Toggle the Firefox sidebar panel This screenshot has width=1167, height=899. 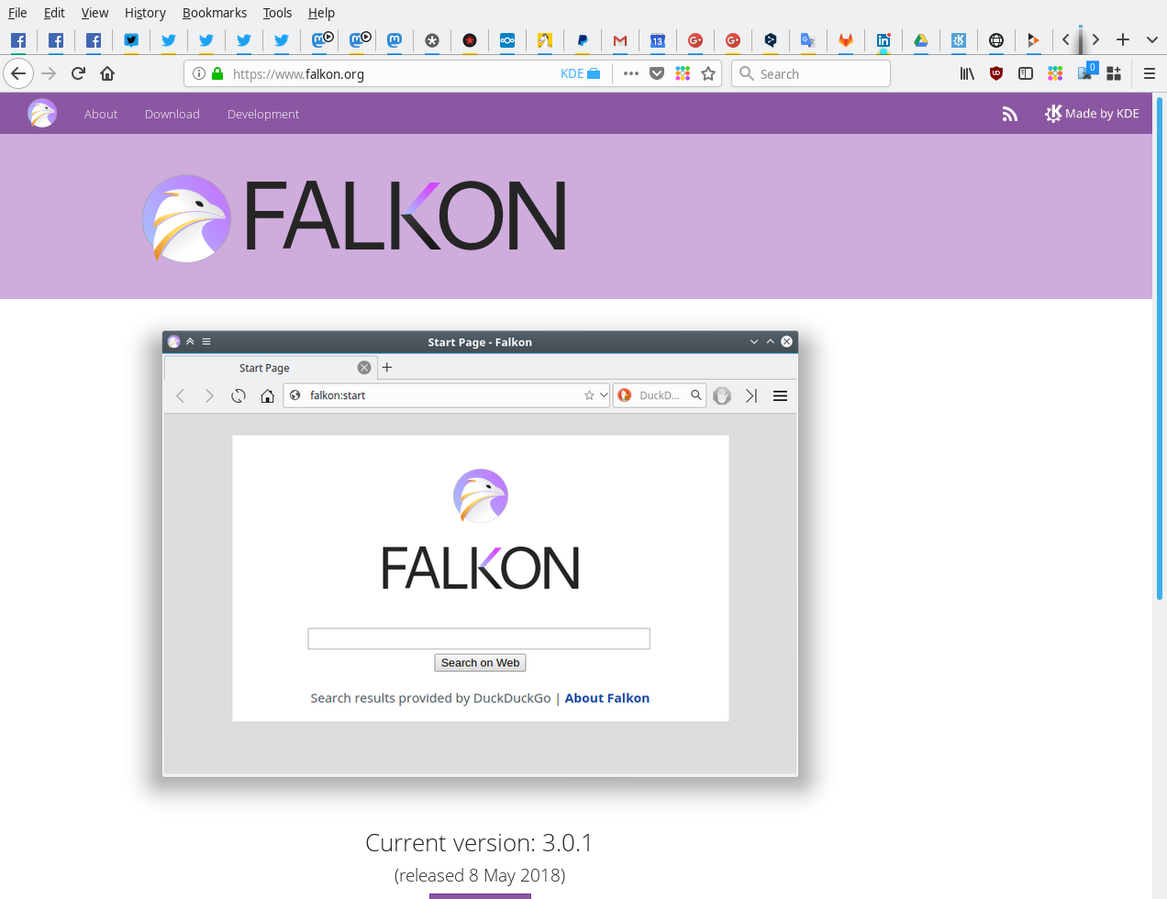point(1025,73)
